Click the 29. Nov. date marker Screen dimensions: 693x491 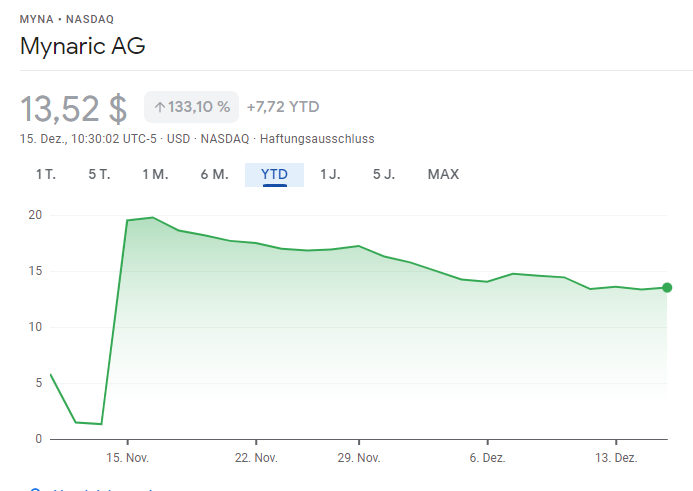pos(358,457)
